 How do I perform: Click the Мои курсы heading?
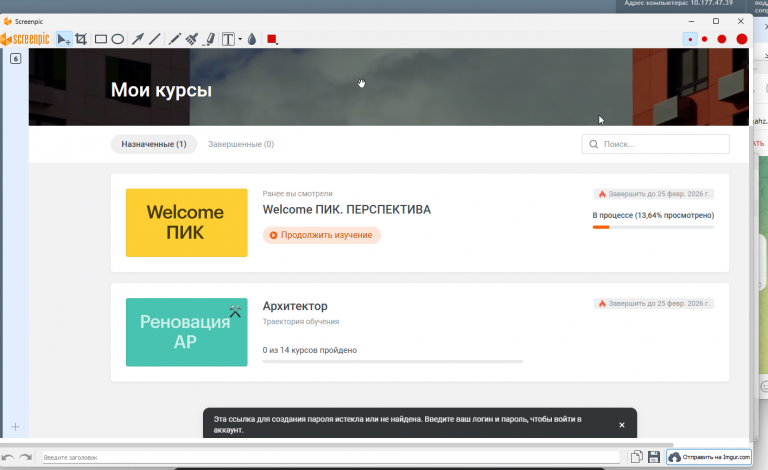coord(161,90)
